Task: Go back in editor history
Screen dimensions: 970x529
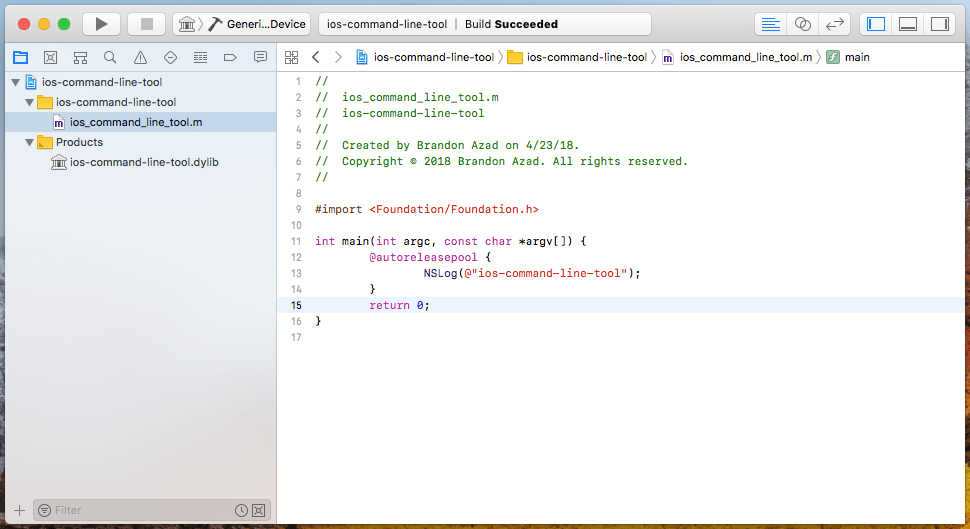Action: [x=315, y=57]
